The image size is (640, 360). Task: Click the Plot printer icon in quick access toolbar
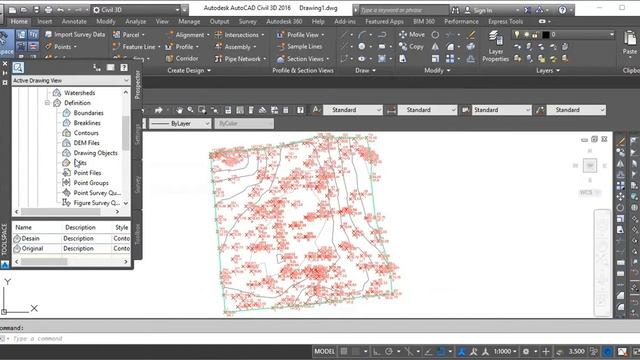48,9
